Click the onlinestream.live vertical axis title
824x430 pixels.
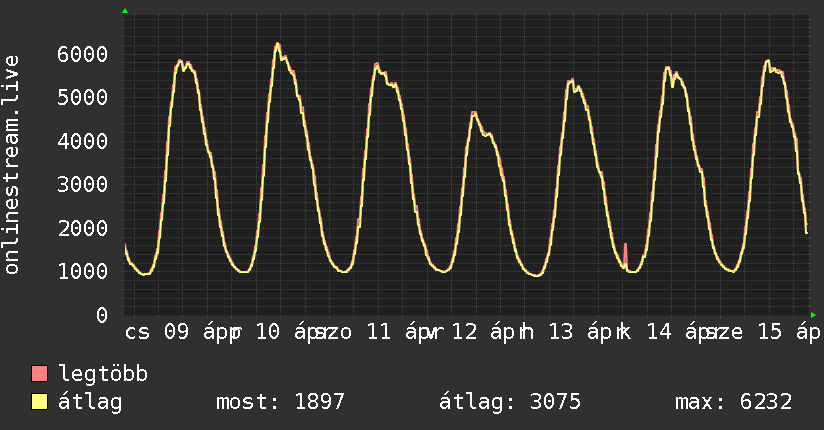pos(13,165)
